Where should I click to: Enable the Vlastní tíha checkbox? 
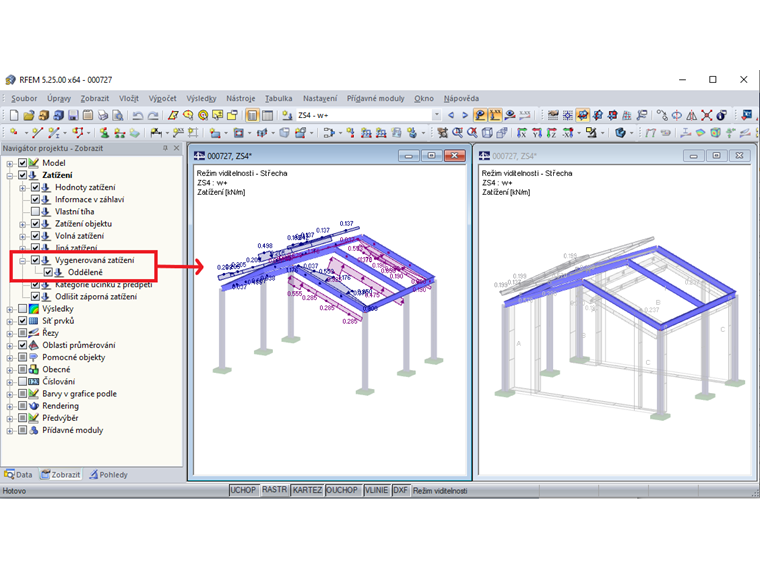35,211
